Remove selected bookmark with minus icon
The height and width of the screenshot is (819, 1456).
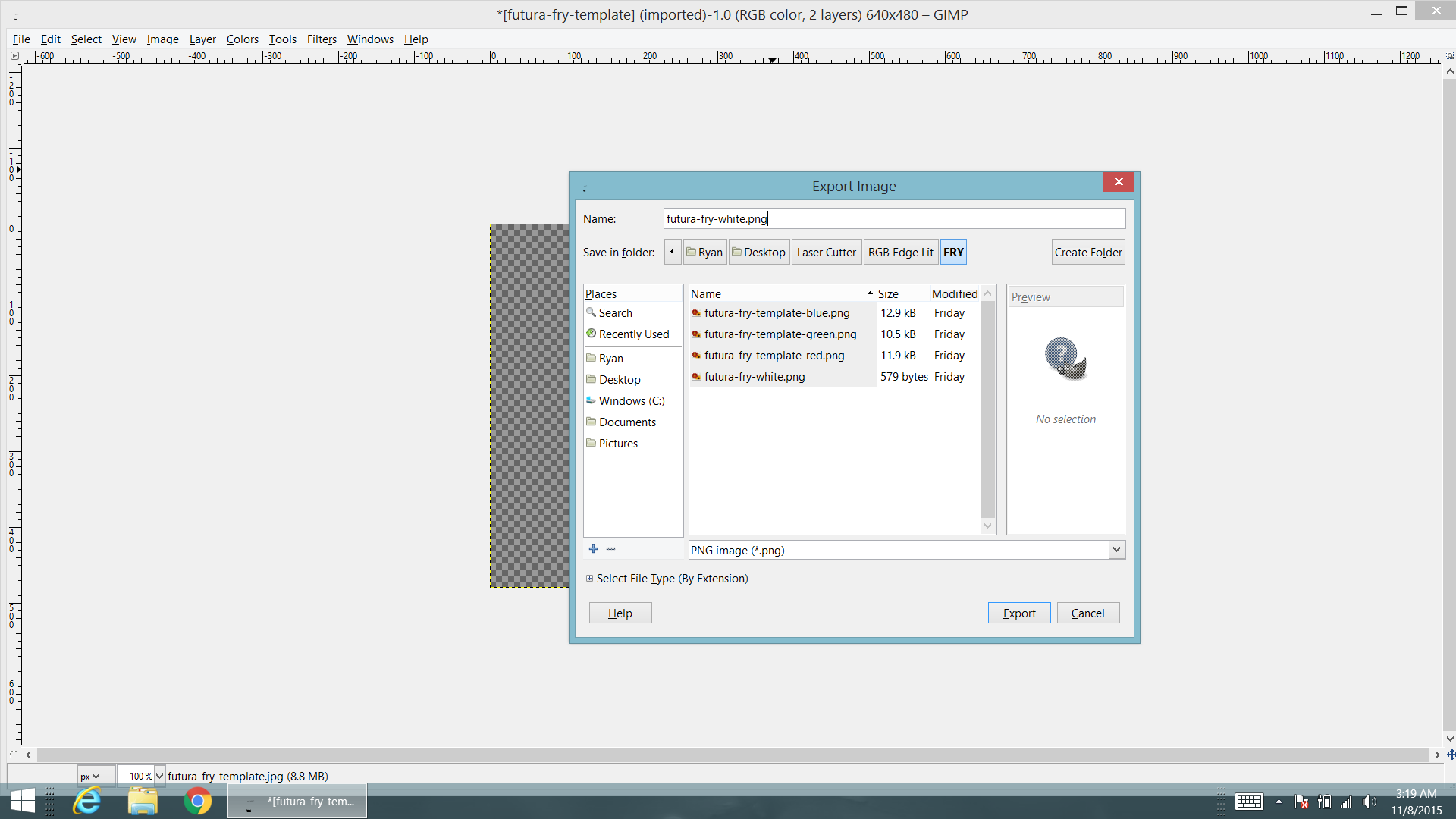tap(610, 549)
